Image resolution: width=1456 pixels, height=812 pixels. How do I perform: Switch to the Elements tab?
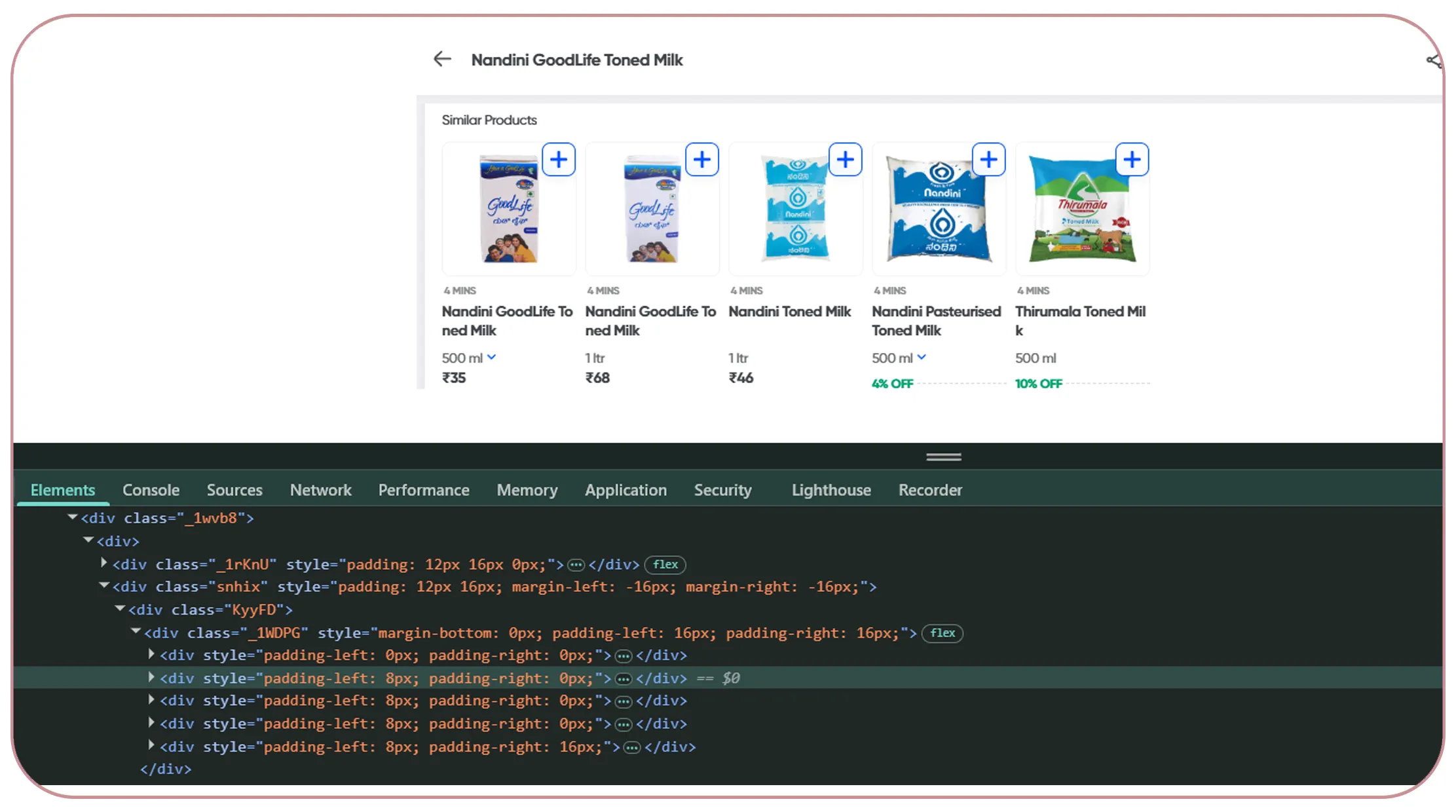tap(63, 490)
